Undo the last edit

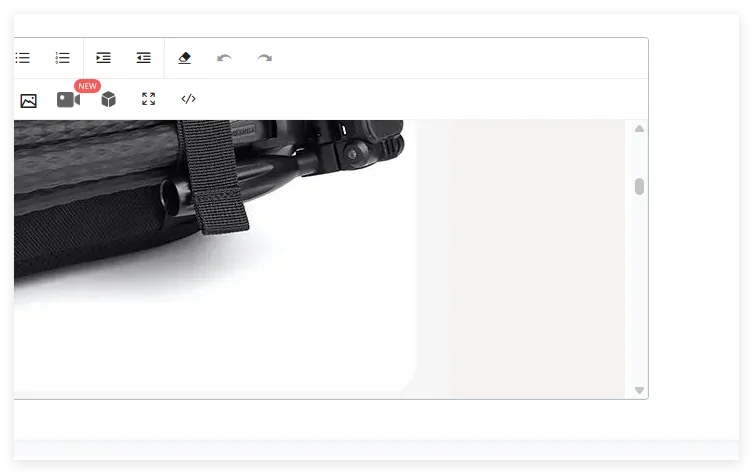point(224,58)
